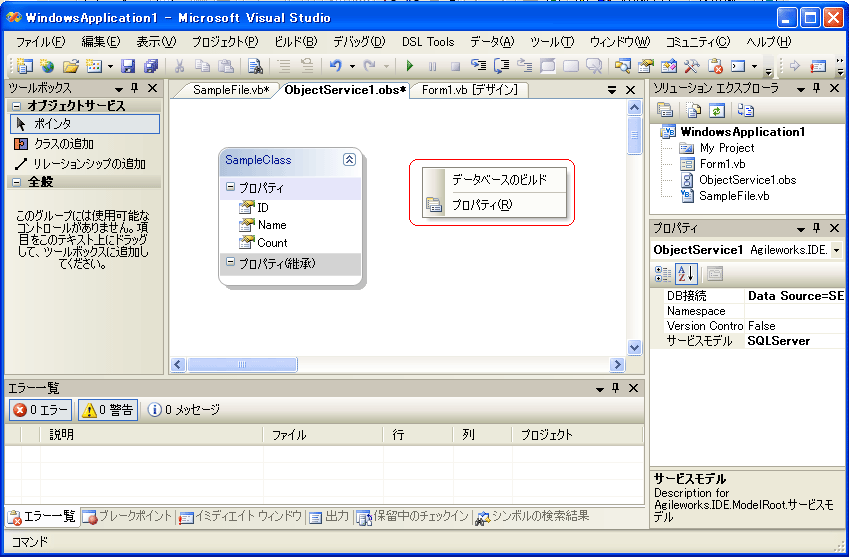Open the Solution Explorer toolbar icon
Image resolution: width=849 pixels, height=557 pixels.
(623, 66)
